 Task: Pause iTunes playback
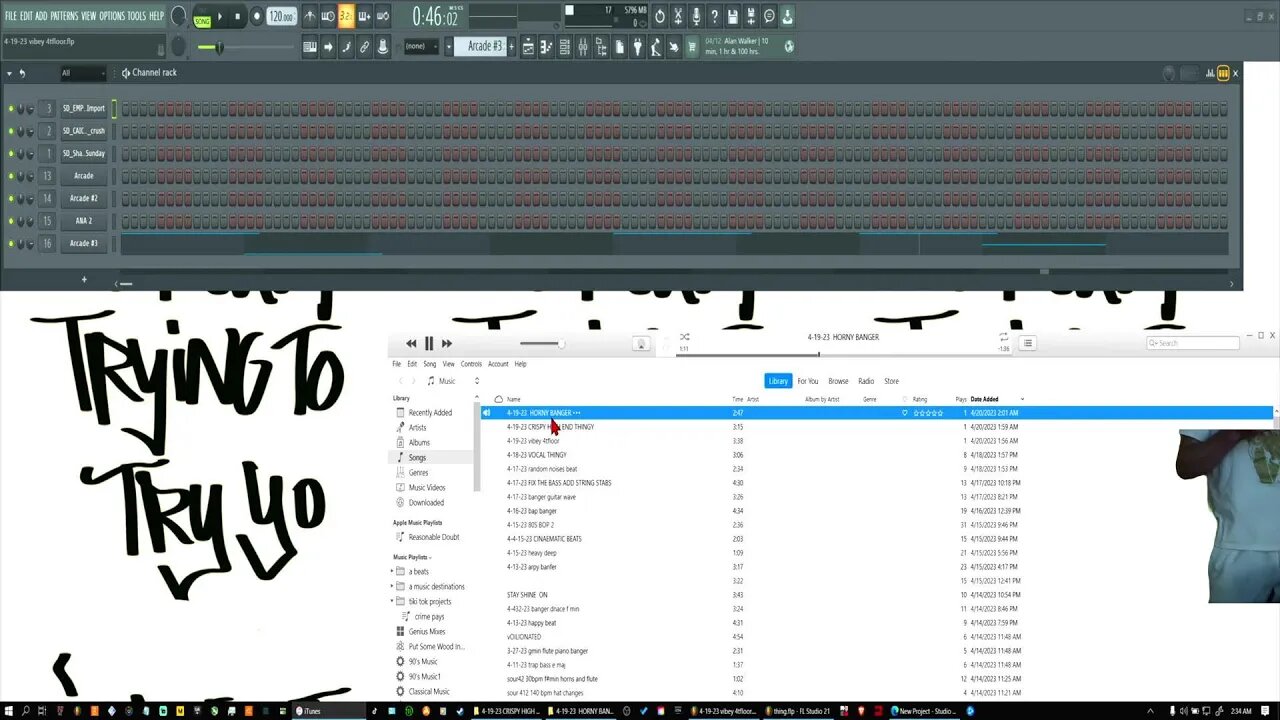(429, 343)
